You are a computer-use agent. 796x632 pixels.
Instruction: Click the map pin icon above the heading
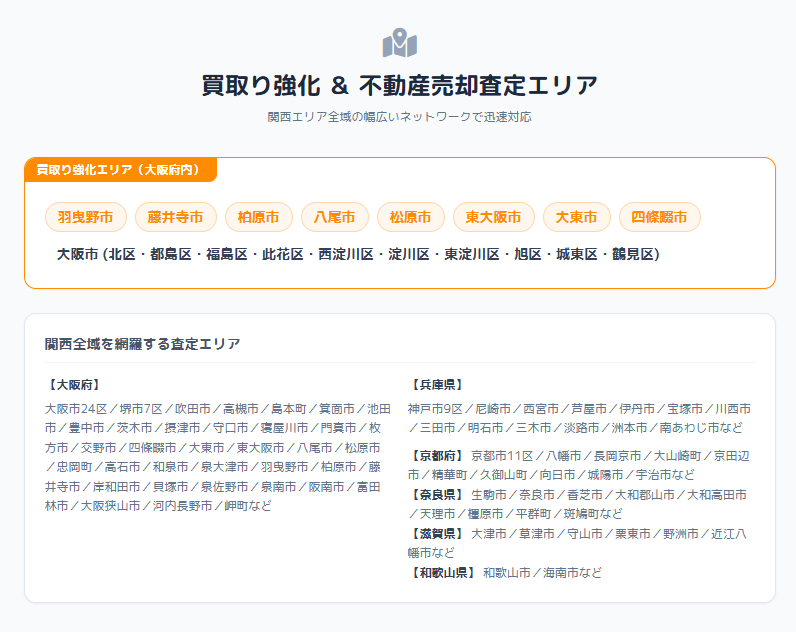[400, 43]
